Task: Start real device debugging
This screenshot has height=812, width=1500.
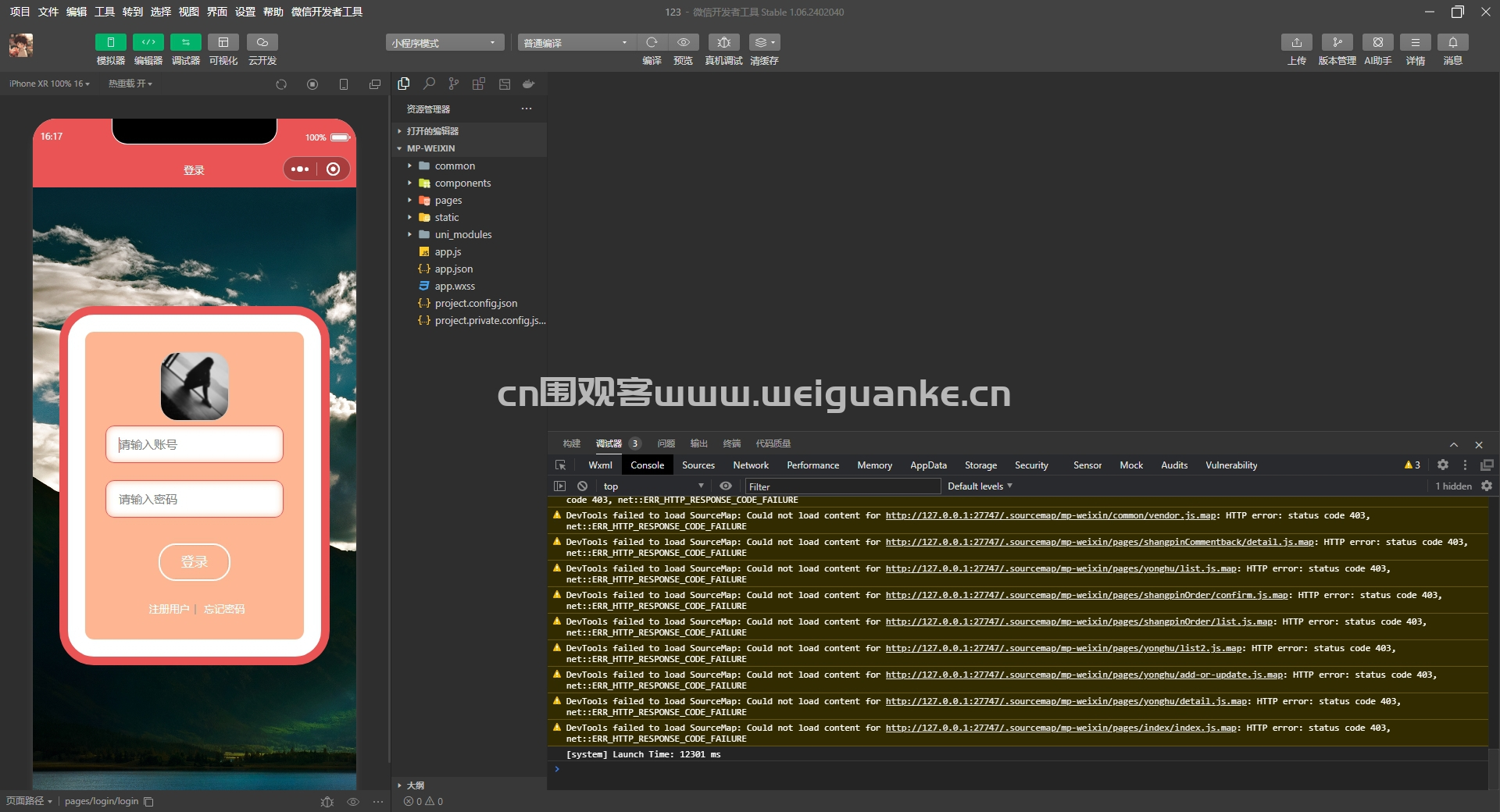Action: point(723,42)
